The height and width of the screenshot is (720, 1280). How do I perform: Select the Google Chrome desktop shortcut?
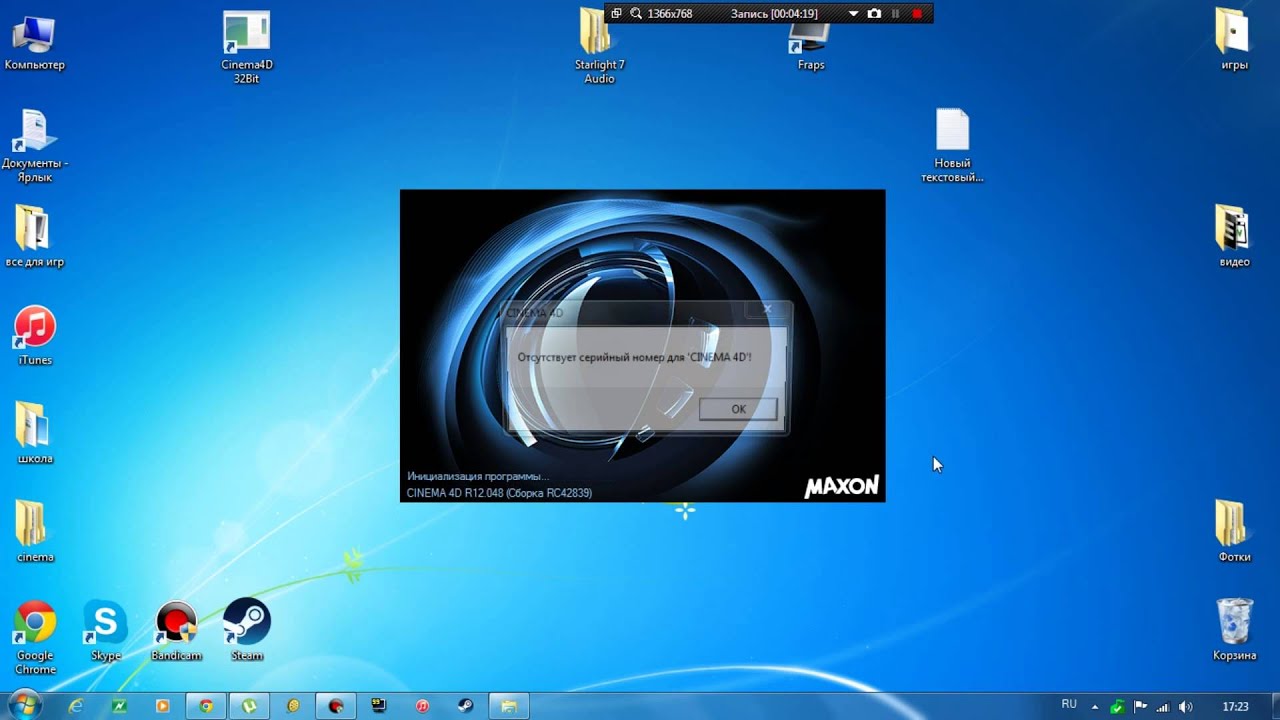pyautogui.click(x=35, y=638)
